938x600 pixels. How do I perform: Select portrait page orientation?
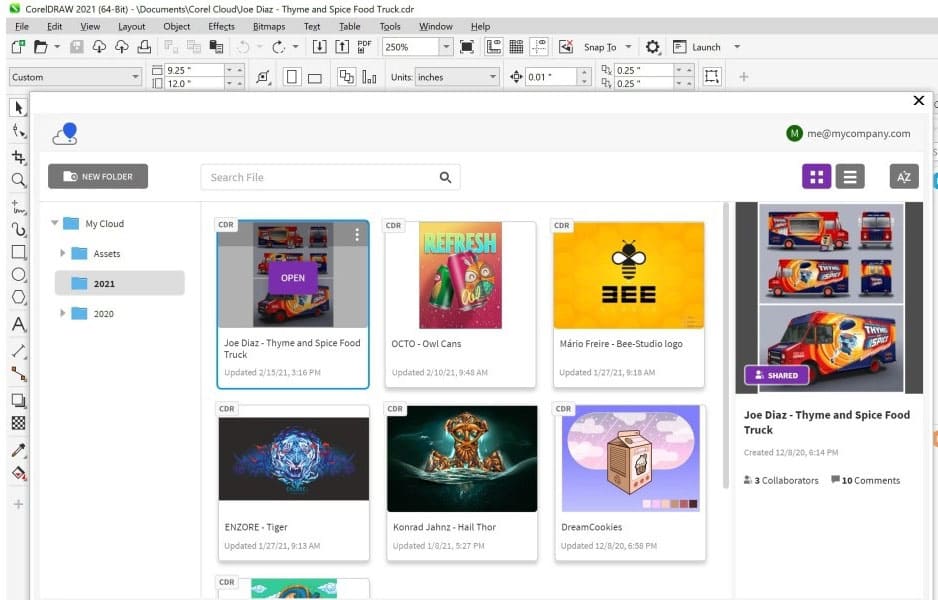[x=292, y=77]
